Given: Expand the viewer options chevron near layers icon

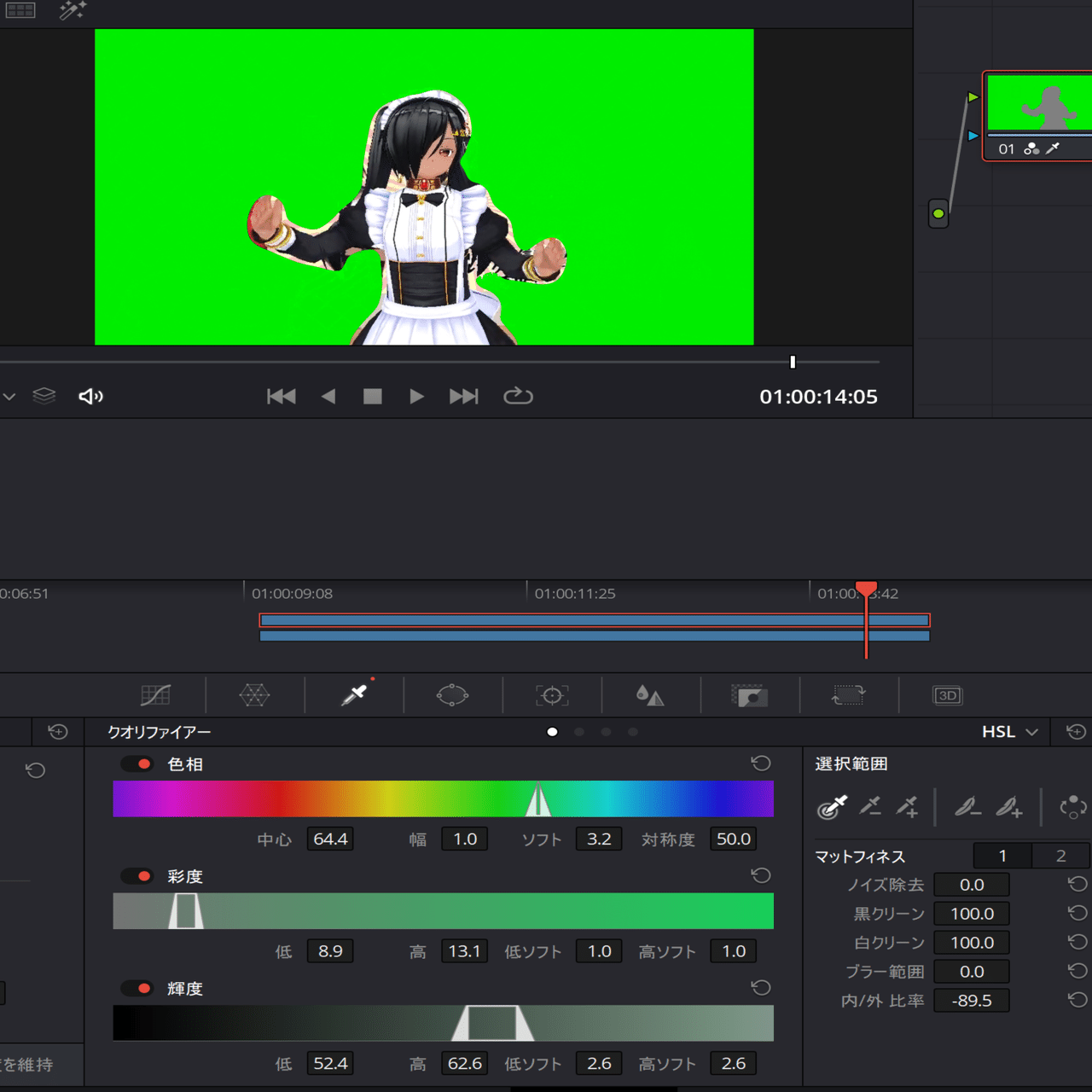Looking at the screenshot, I should pyautogui.click(x=9, y=397).
